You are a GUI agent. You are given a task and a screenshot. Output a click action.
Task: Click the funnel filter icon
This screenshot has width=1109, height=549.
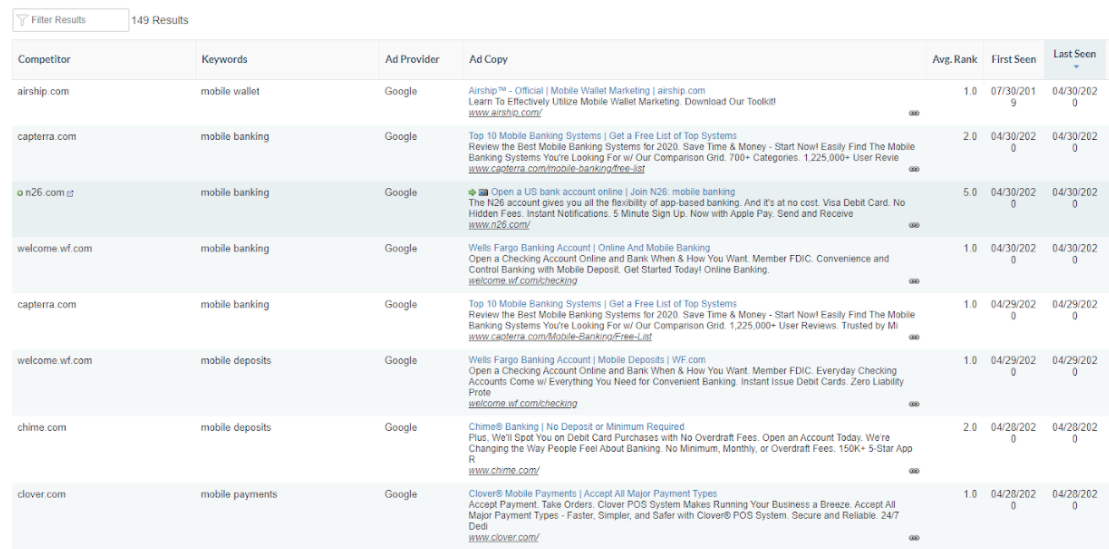point(22,20)
